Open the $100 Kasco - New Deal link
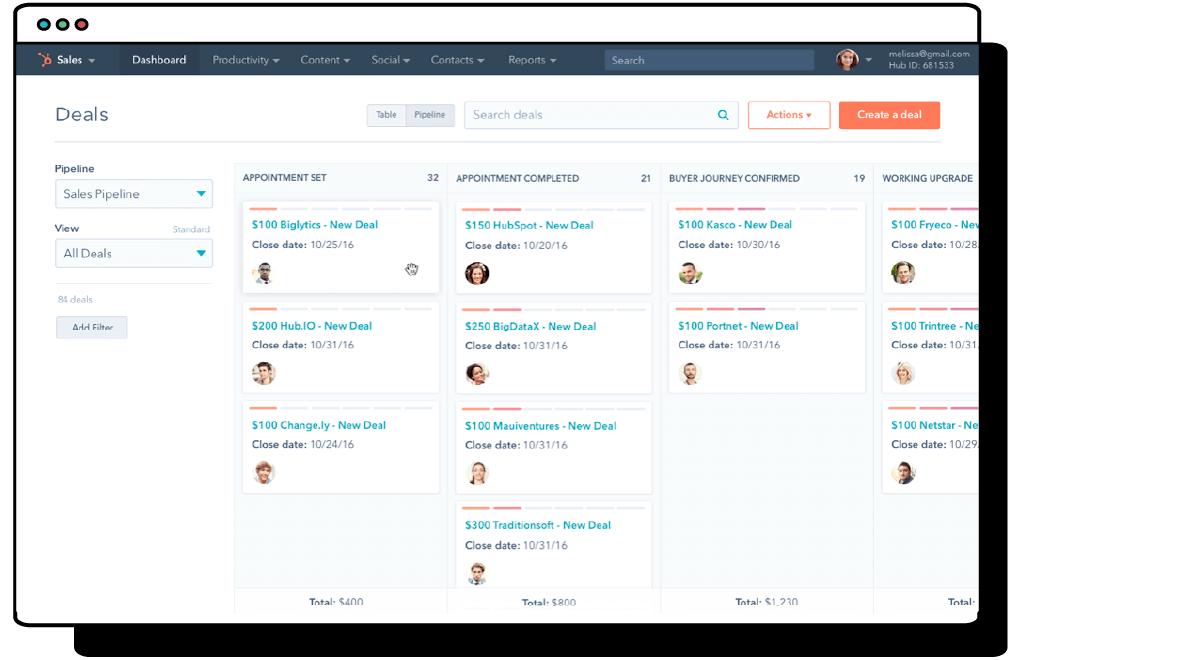Screen dimensions: 1201x660 tap(735, 225)
